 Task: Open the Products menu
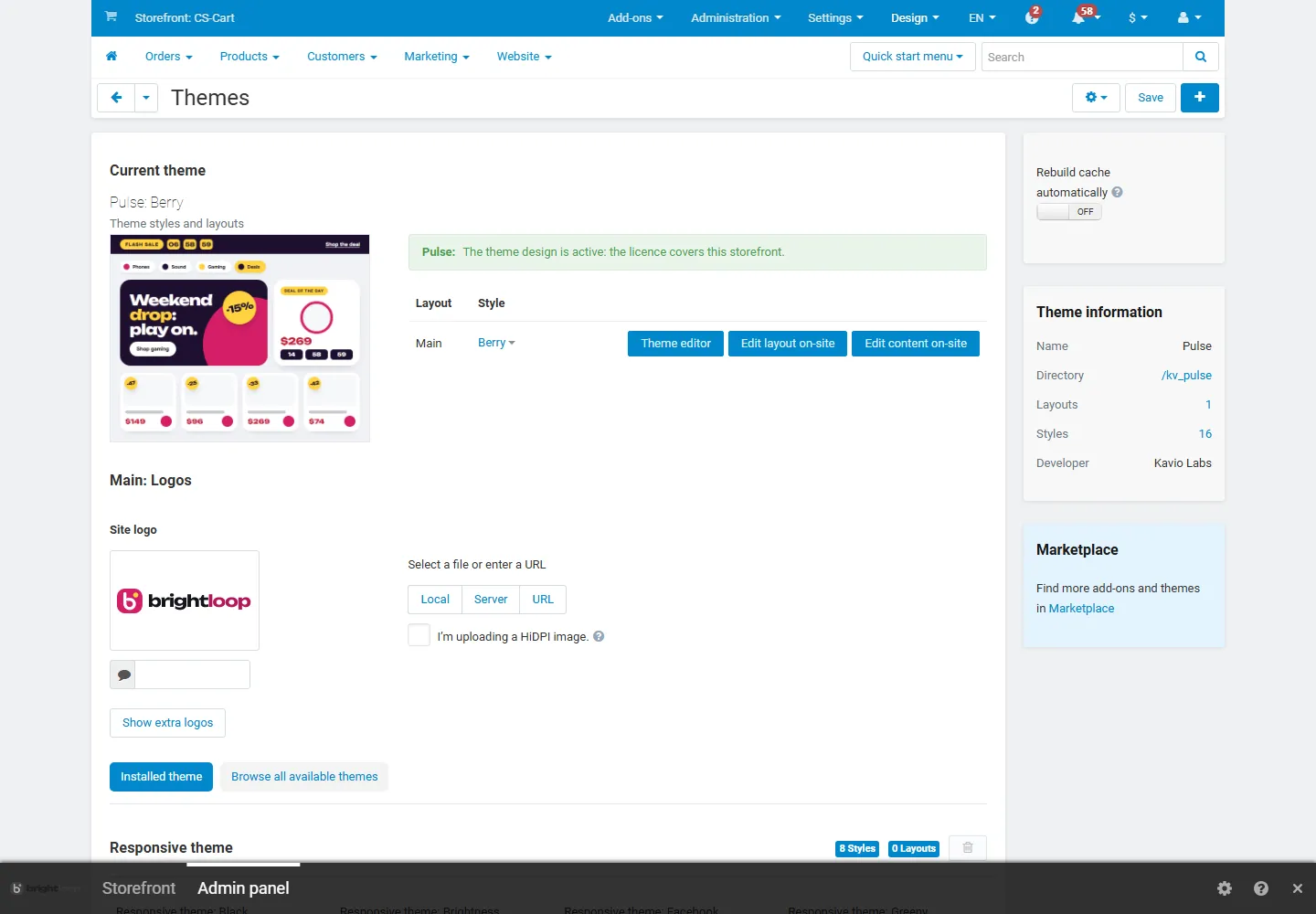(249, 57)
